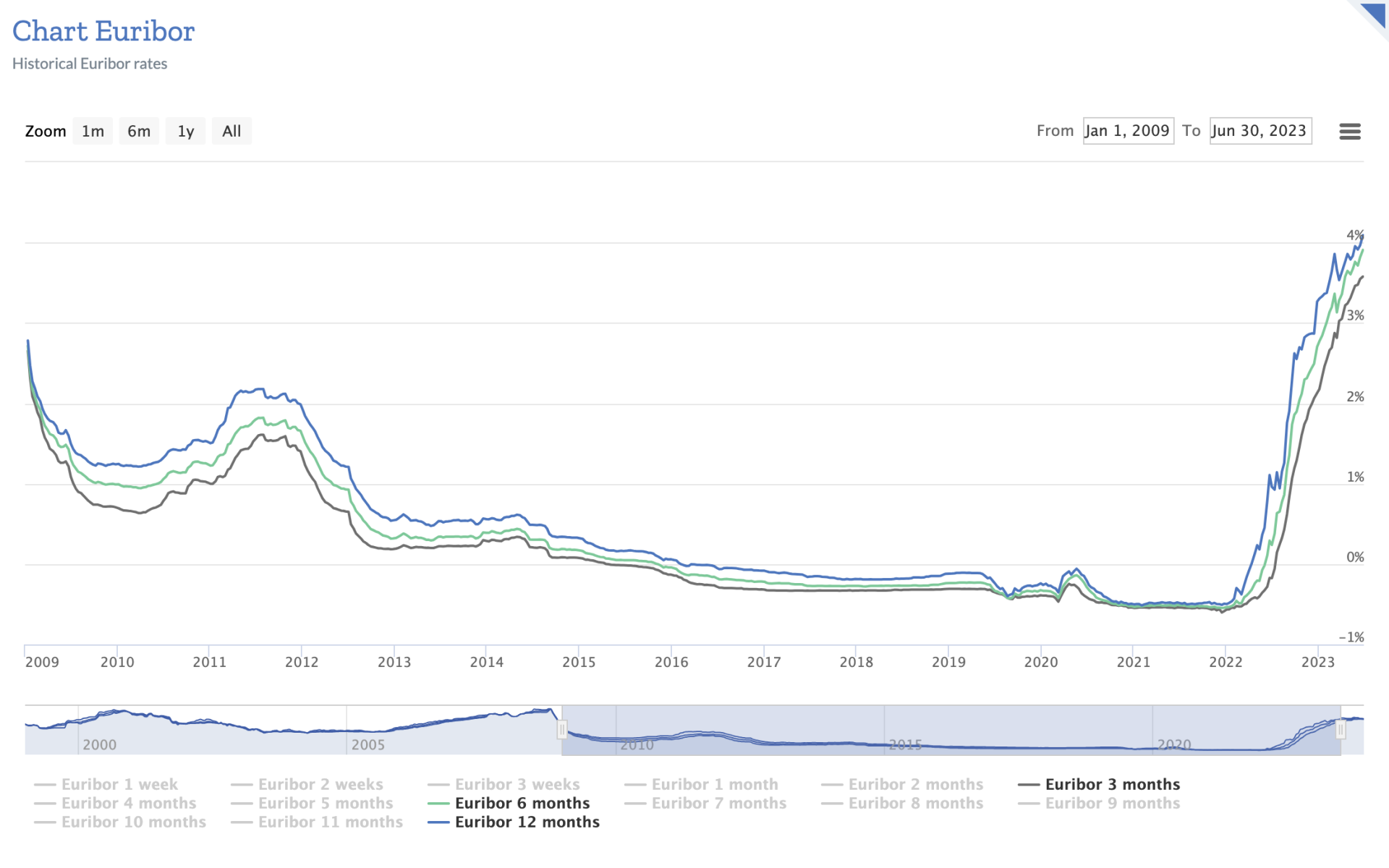The image size is (1389, 868).
Task: Show the Euribor 9 months series
Action: point(1099,803)
